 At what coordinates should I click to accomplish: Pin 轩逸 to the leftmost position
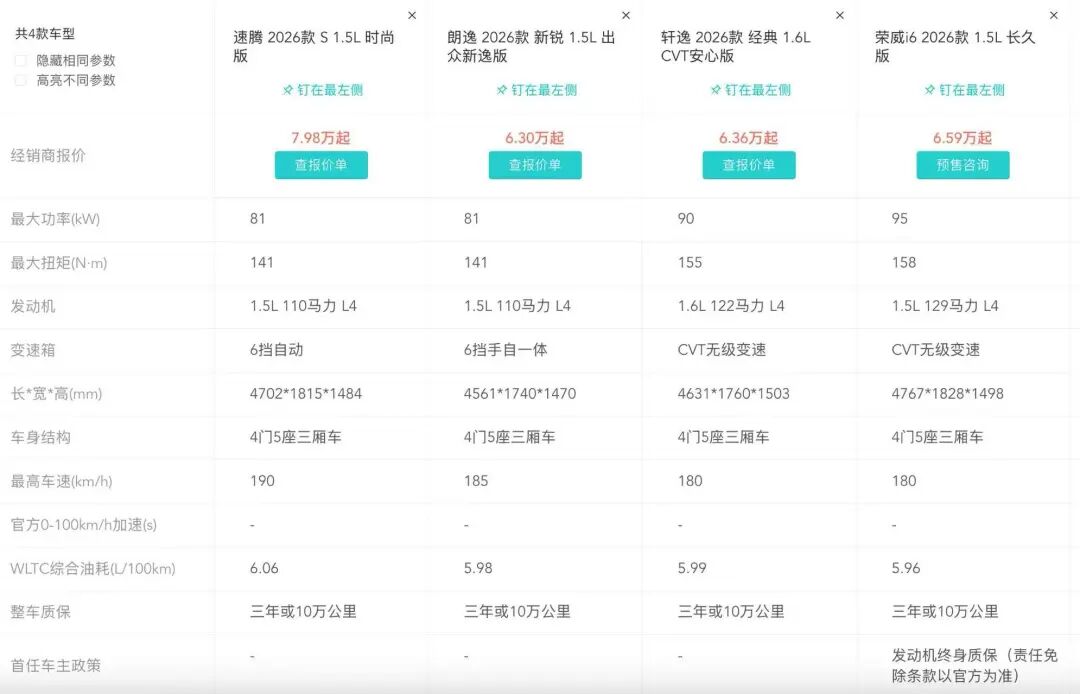click(x=748, y=90)
